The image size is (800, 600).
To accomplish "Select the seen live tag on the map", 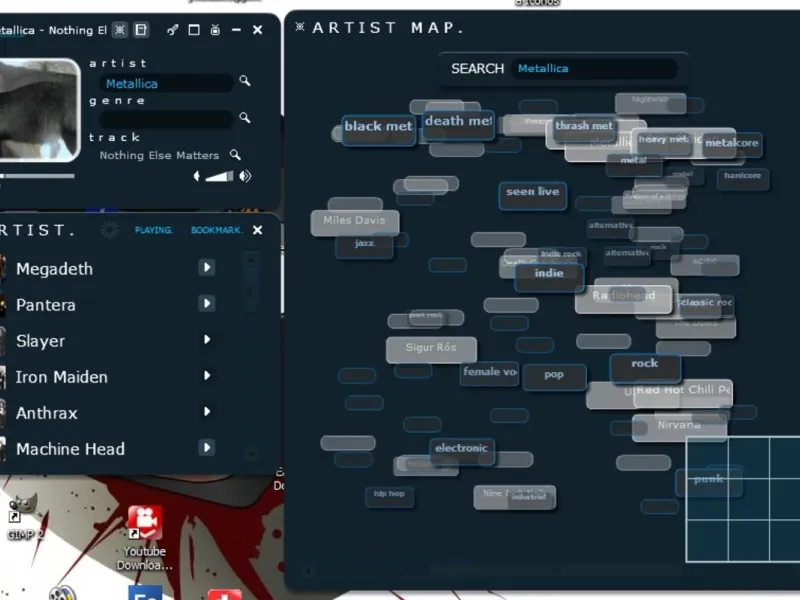I will (533, 195).
